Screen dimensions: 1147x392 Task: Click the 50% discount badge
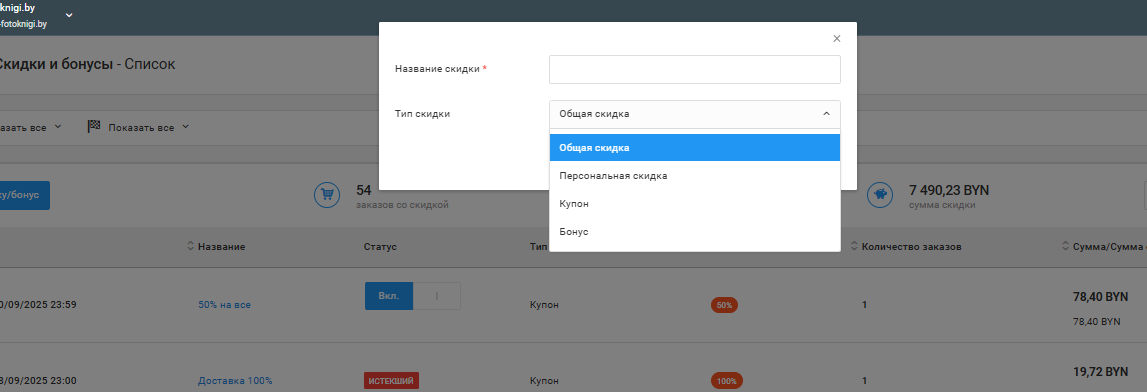pyautogui.click(x=724, y=305)
